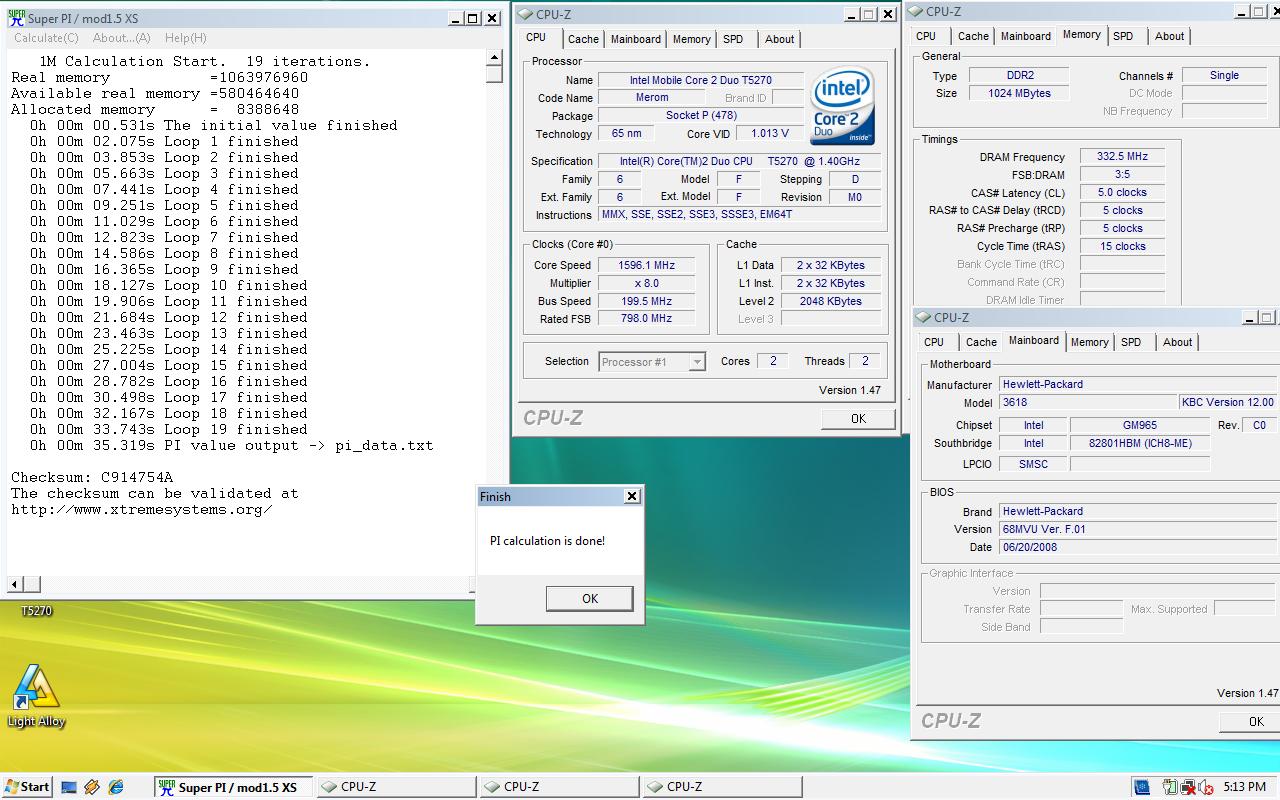Click the Checksum: C914754A line
The width and height of the screenshot is (1280, 800).
pyautogui.click(x=92, y=477)
